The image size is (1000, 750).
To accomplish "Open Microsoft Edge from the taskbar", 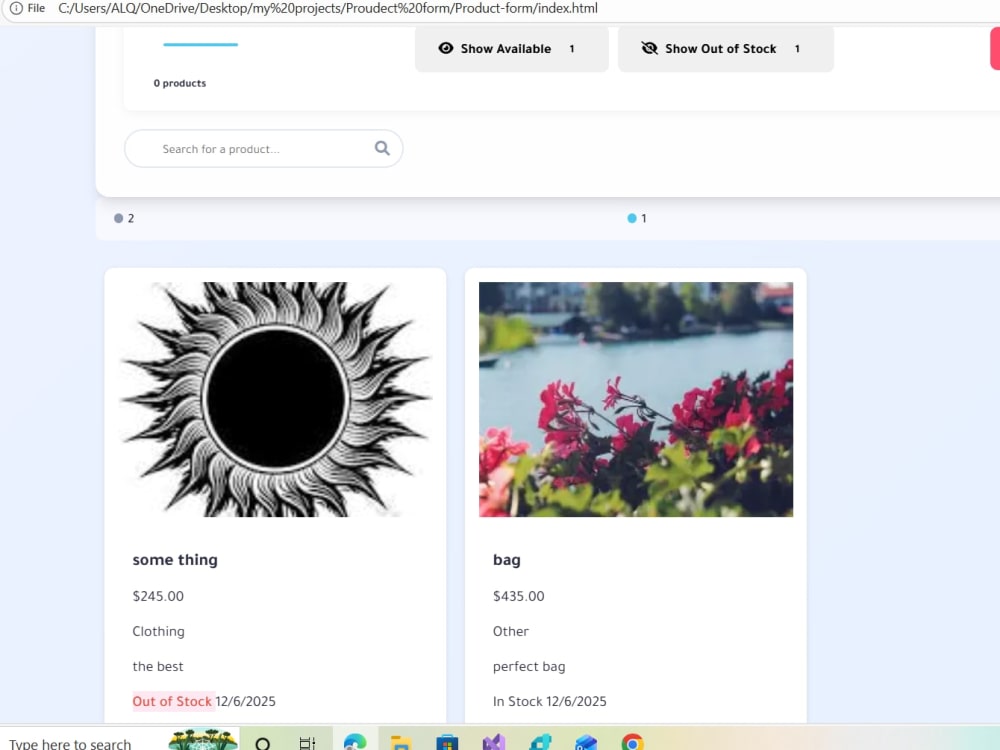I will click(355, 743).
